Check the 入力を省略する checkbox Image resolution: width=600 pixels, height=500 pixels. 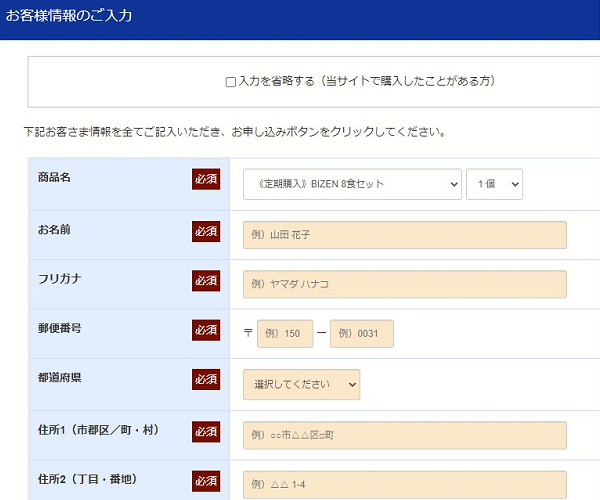tap(231, 82)
